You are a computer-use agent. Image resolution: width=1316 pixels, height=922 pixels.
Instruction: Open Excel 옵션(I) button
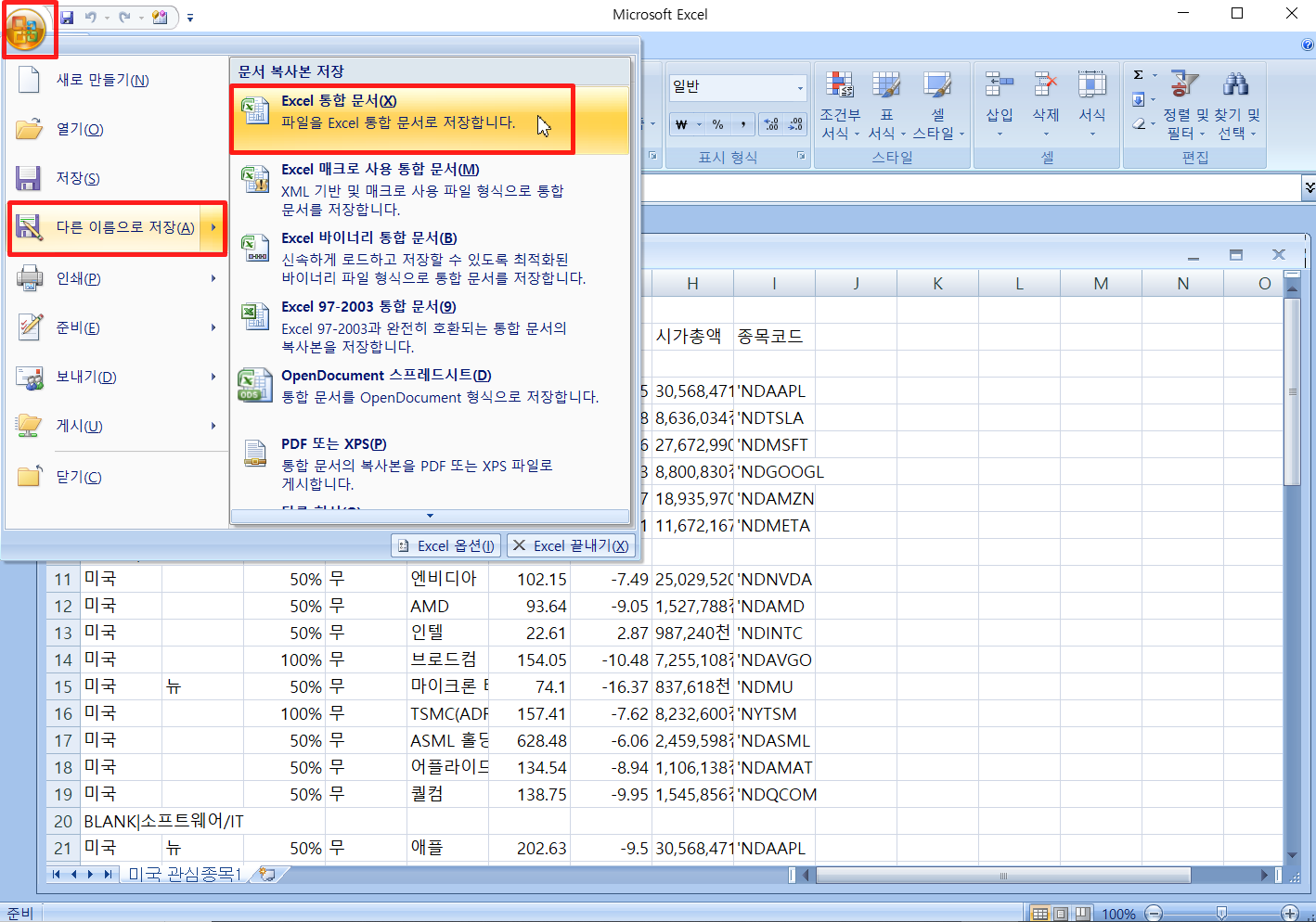tap(446, 545)
